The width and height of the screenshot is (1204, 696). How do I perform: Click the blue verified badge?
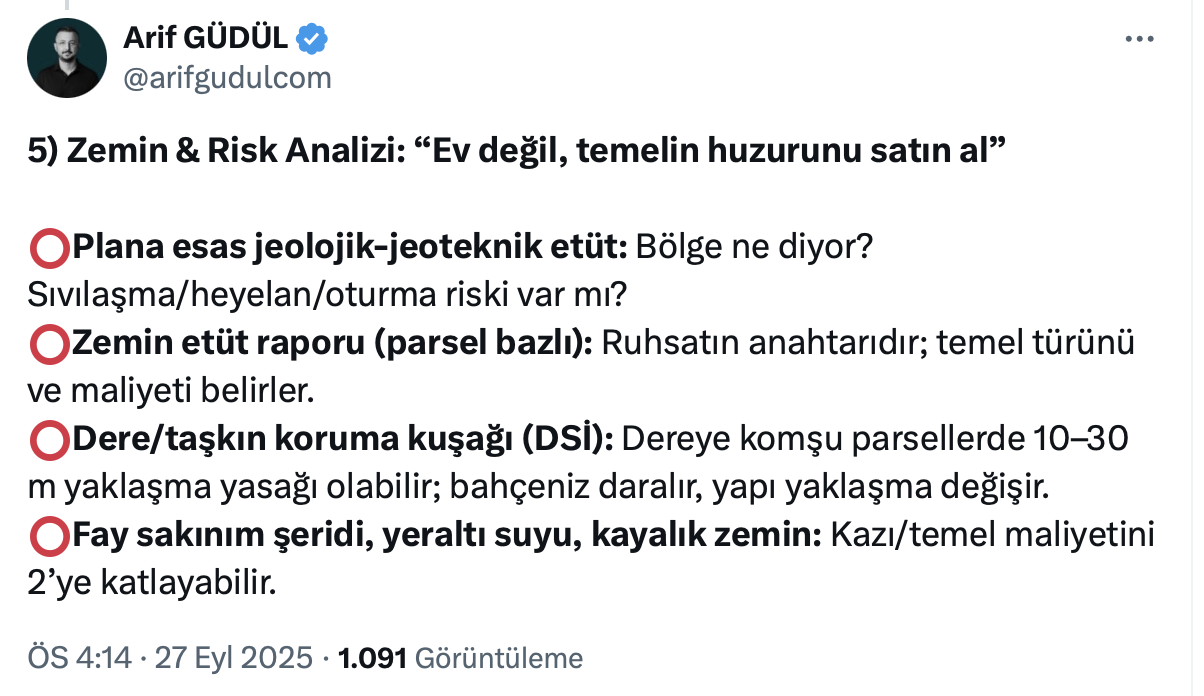tap(312, 40)
